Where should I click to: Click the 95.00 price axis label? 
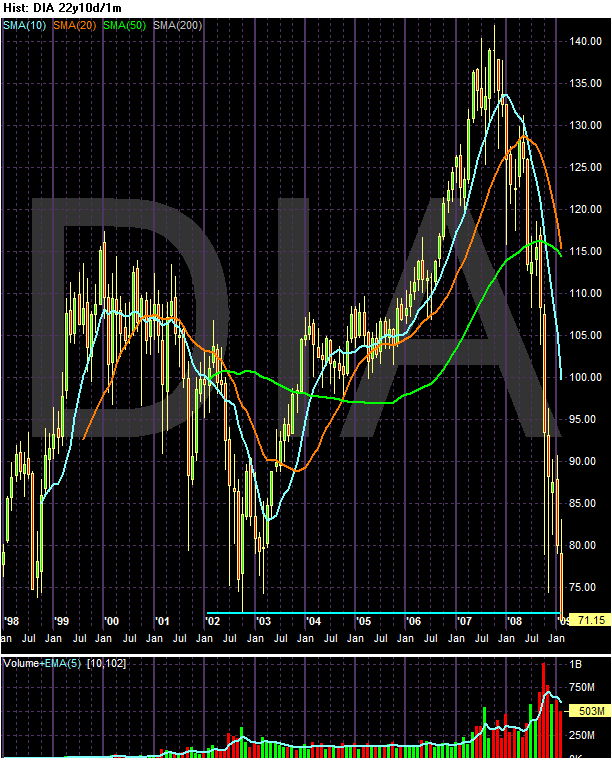click(x=582, y=419)
